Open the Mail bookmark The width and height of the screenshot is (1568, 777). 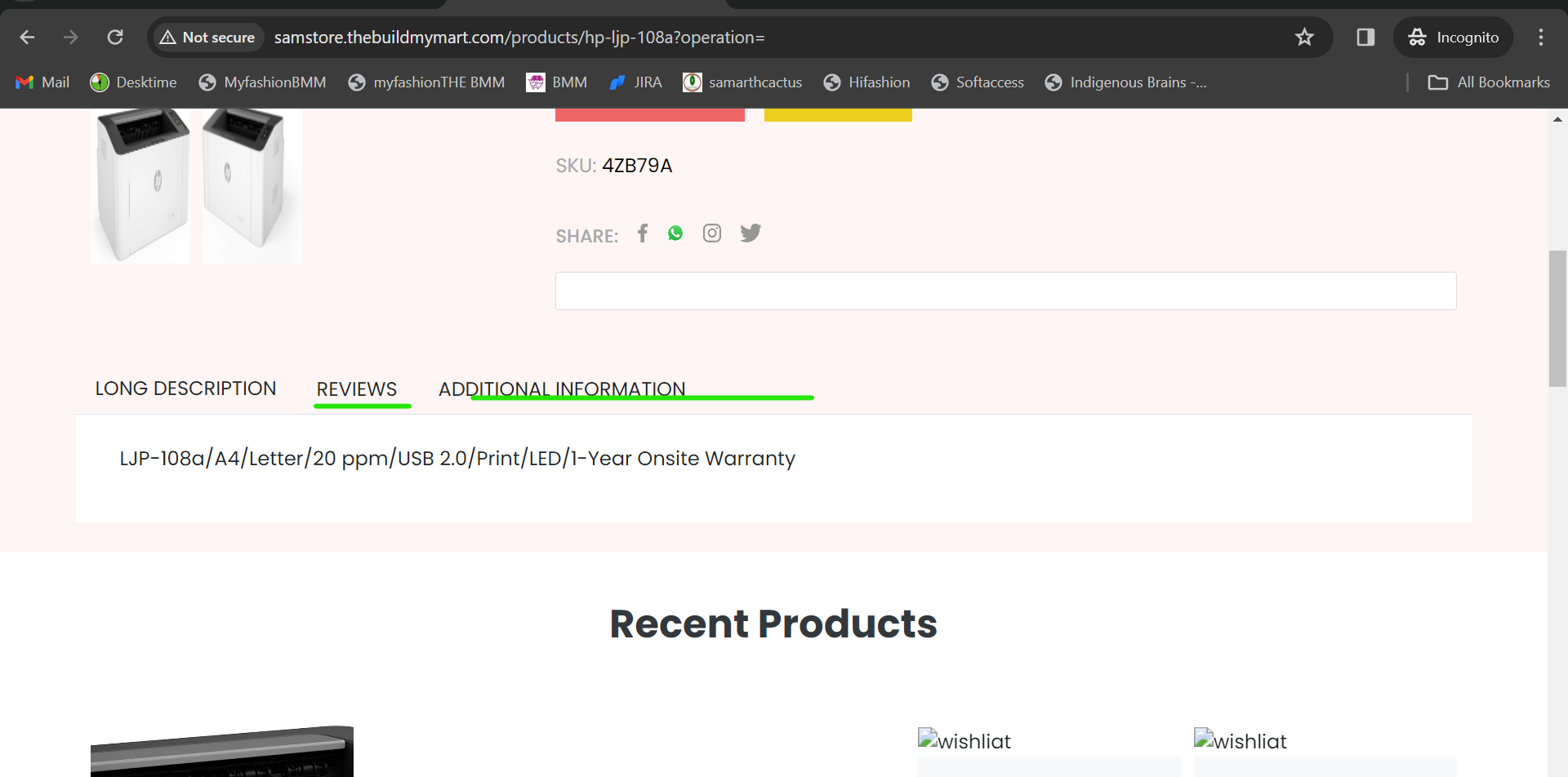[42, 82]
